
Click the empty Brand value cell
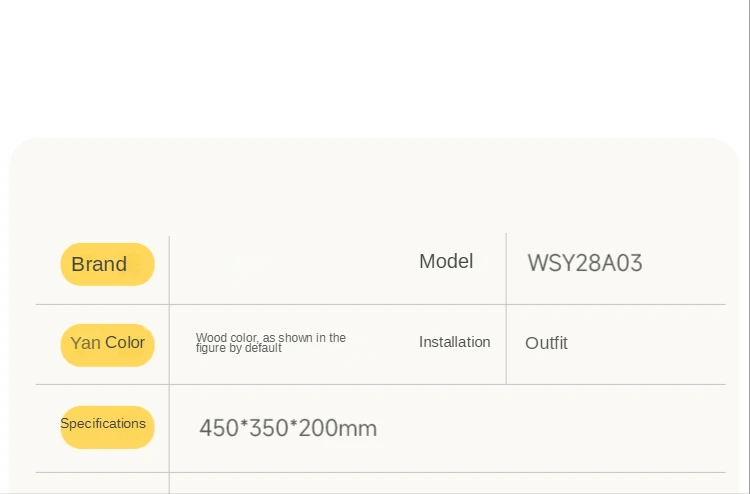pos(287,269)
